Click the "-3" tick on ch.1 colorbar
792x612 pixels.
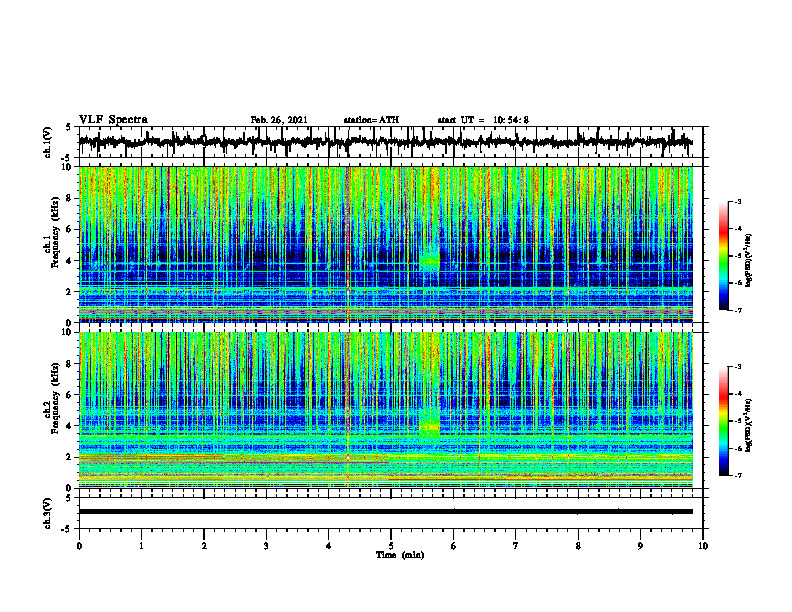(737, 201)
